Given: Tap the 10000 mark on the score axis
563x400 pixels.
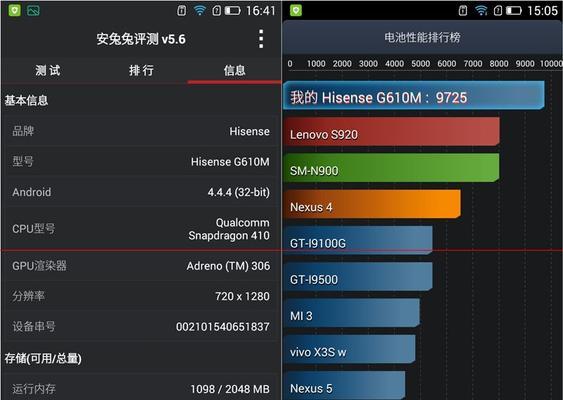Looking at the screenshot, I should point(551,64).
